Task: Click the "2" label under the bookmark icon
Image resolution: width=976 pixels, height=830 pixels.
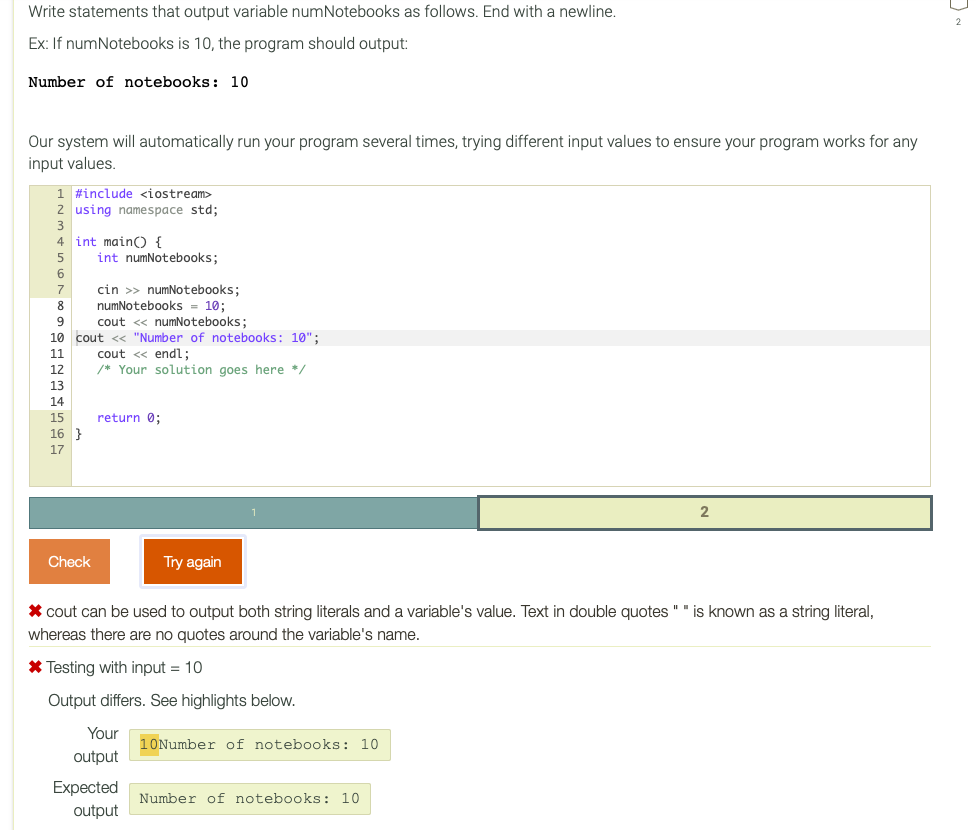Action: coord(958,21)
